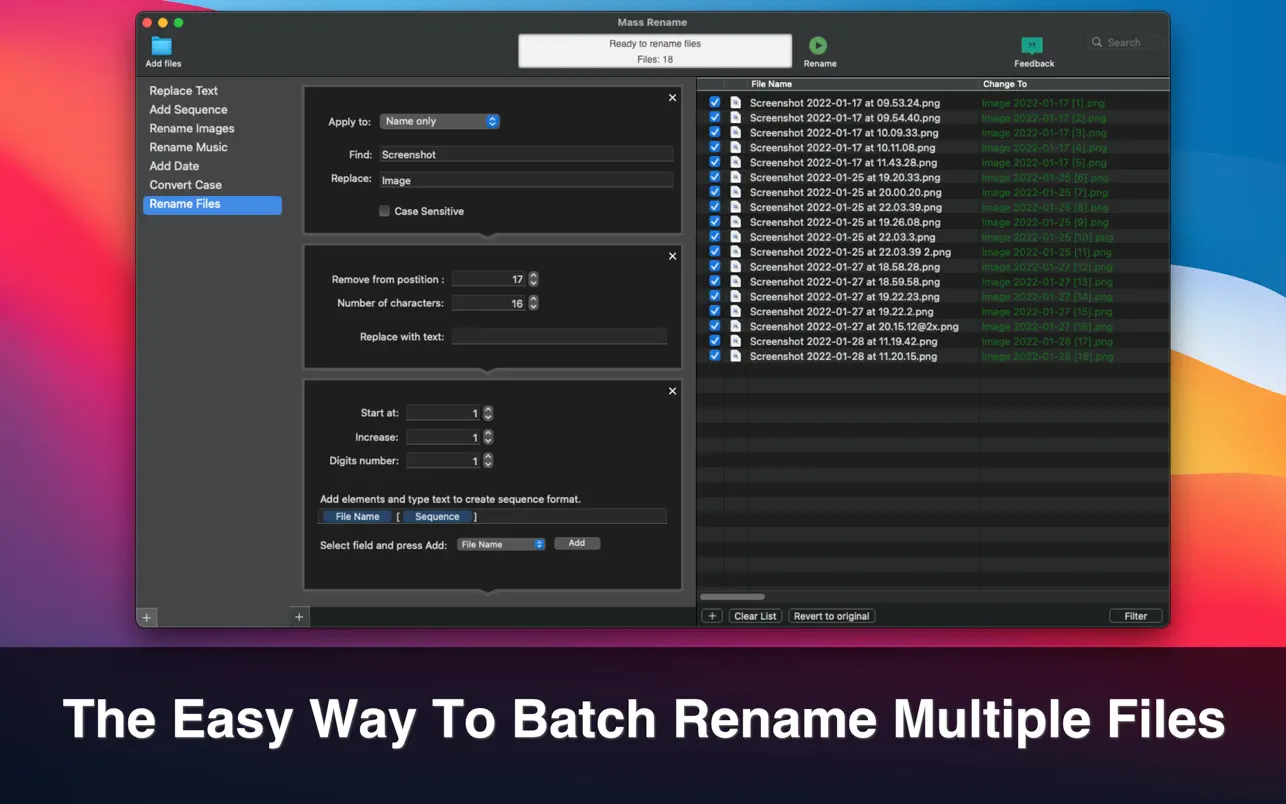Click the File Name token in format
Viewport: 1286px width, 804px height.
click(x=357, y=517)
